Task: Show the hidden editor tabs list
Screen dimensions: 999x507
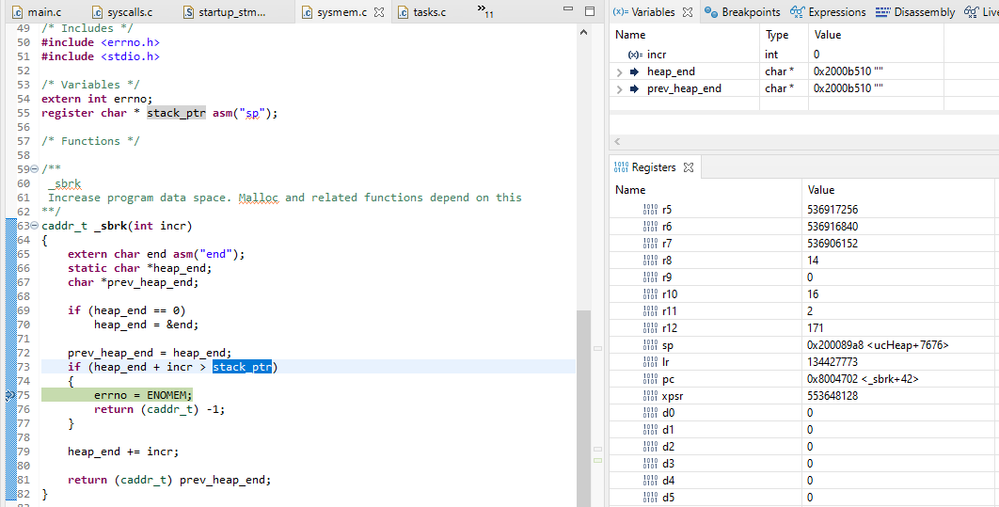Action: point(485,11)
